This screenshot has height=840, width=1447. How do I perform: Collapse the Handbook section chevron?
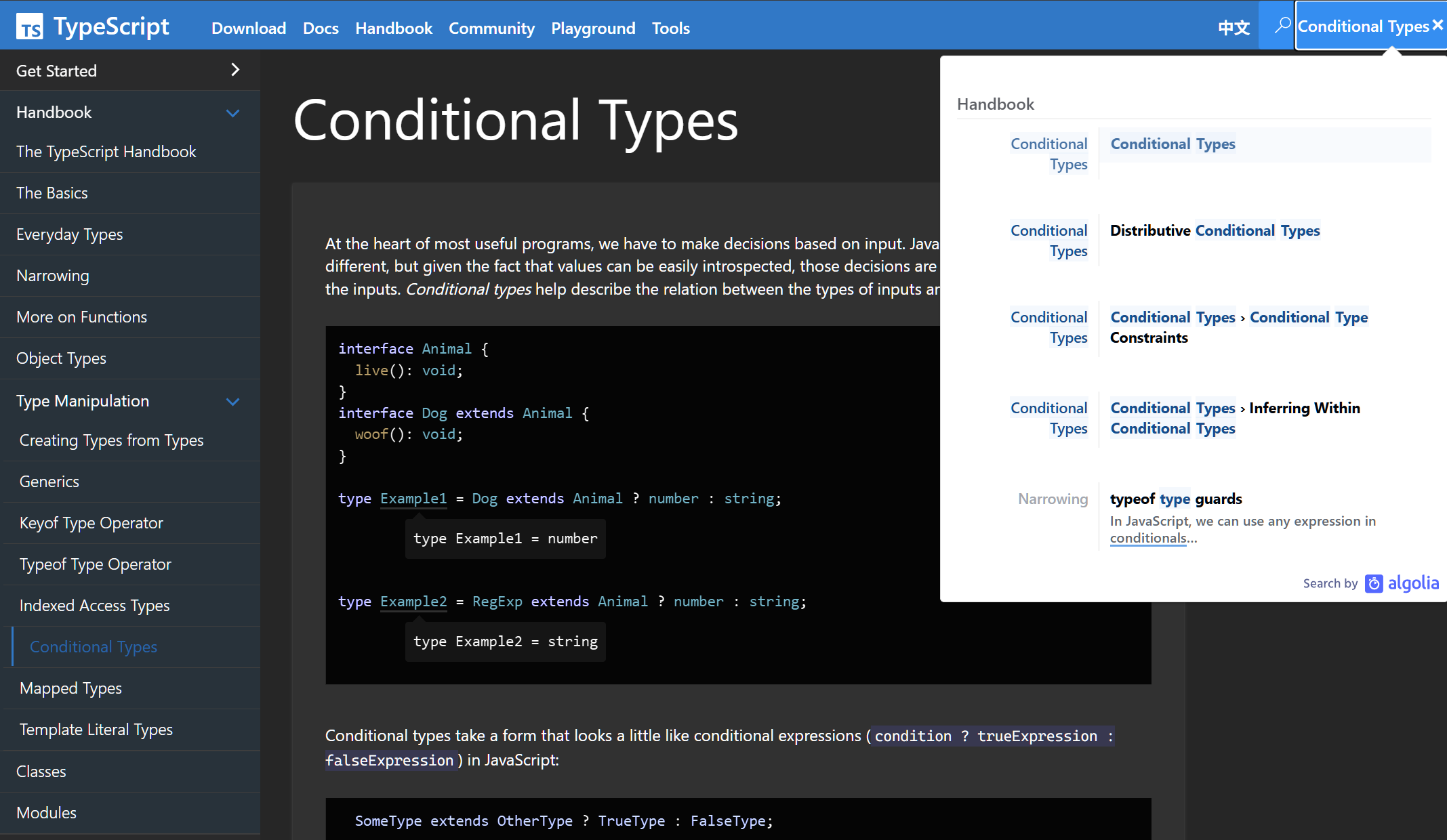232,113
